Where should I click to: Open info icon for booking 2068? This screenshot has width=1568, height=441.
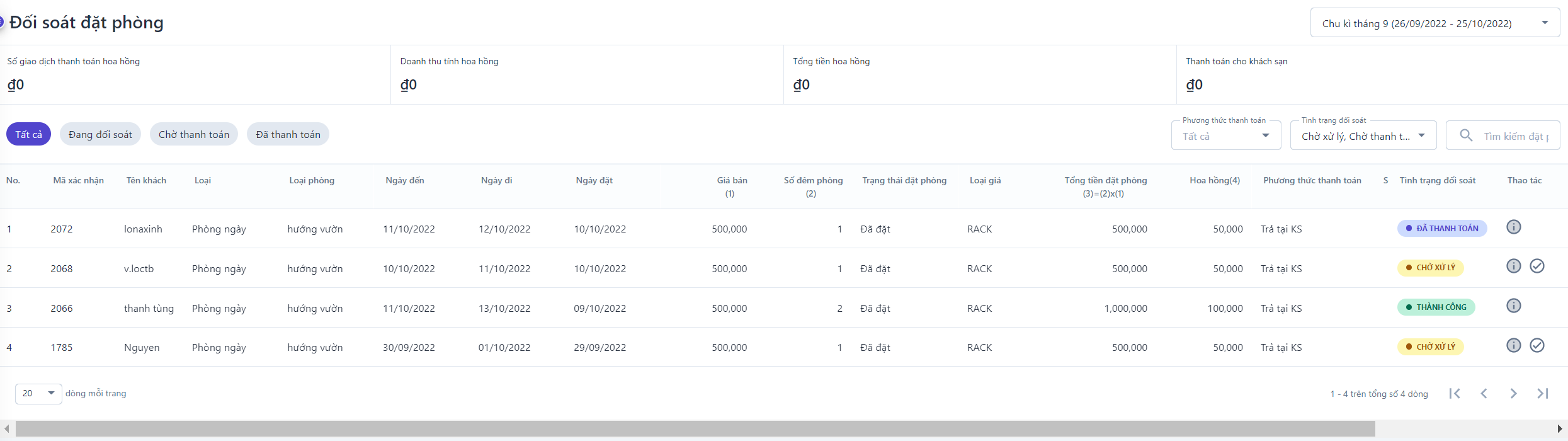pyautogui.click(x=1513, y=266)
